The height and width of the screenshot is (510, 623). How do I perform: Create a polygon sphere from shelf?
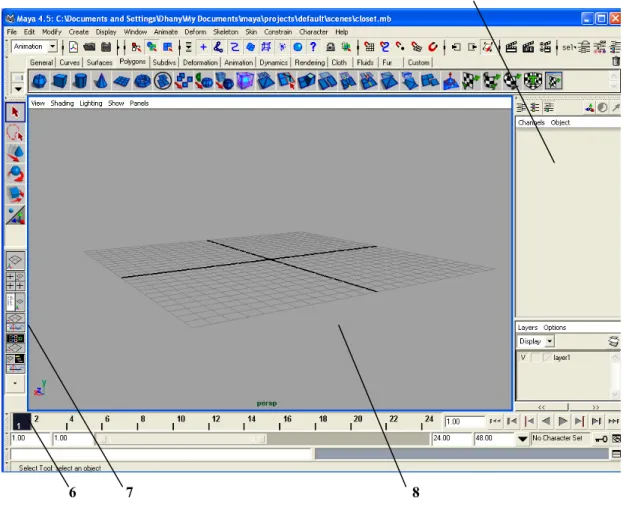click(39, 81)
